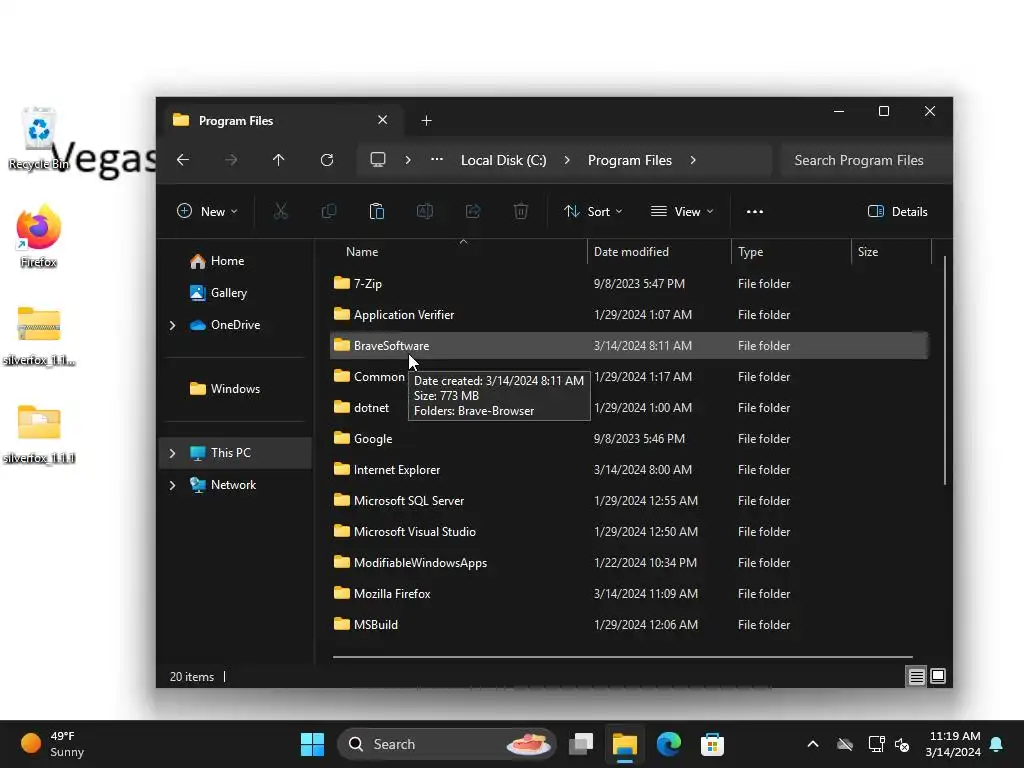The image size is (1024, 768).
Task: Sort by Date modified column header
Action: [659, 251]
